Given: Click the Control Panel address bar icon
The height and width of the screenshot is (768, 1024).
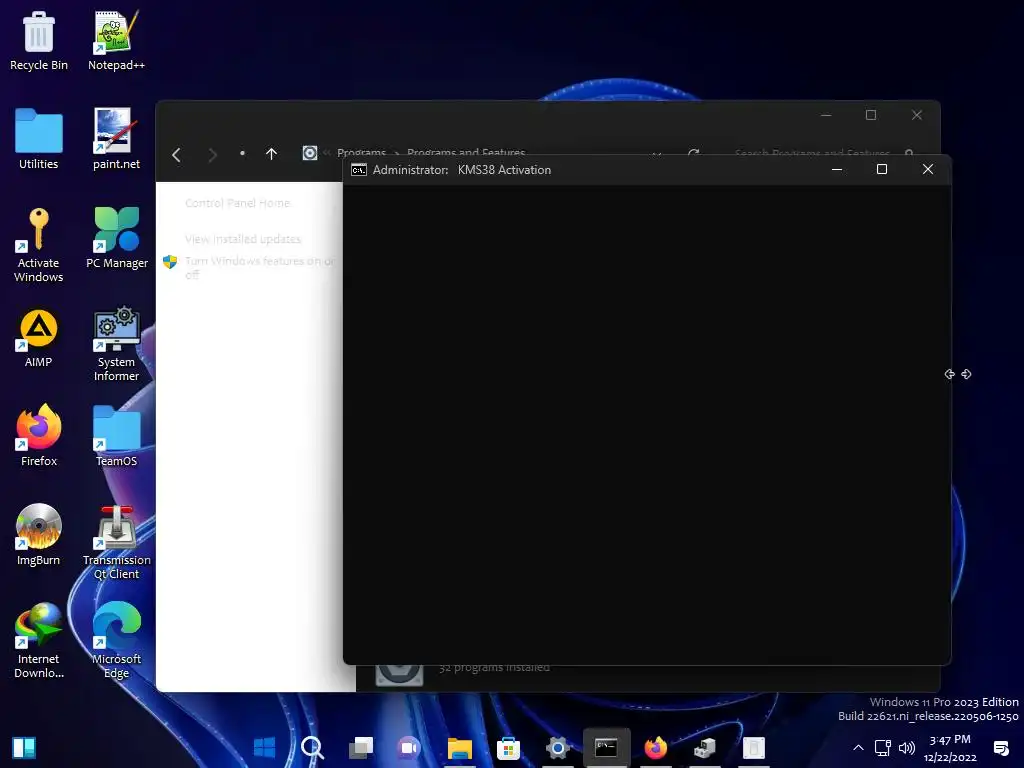Looking at the screenshot, I should (310, 153).
